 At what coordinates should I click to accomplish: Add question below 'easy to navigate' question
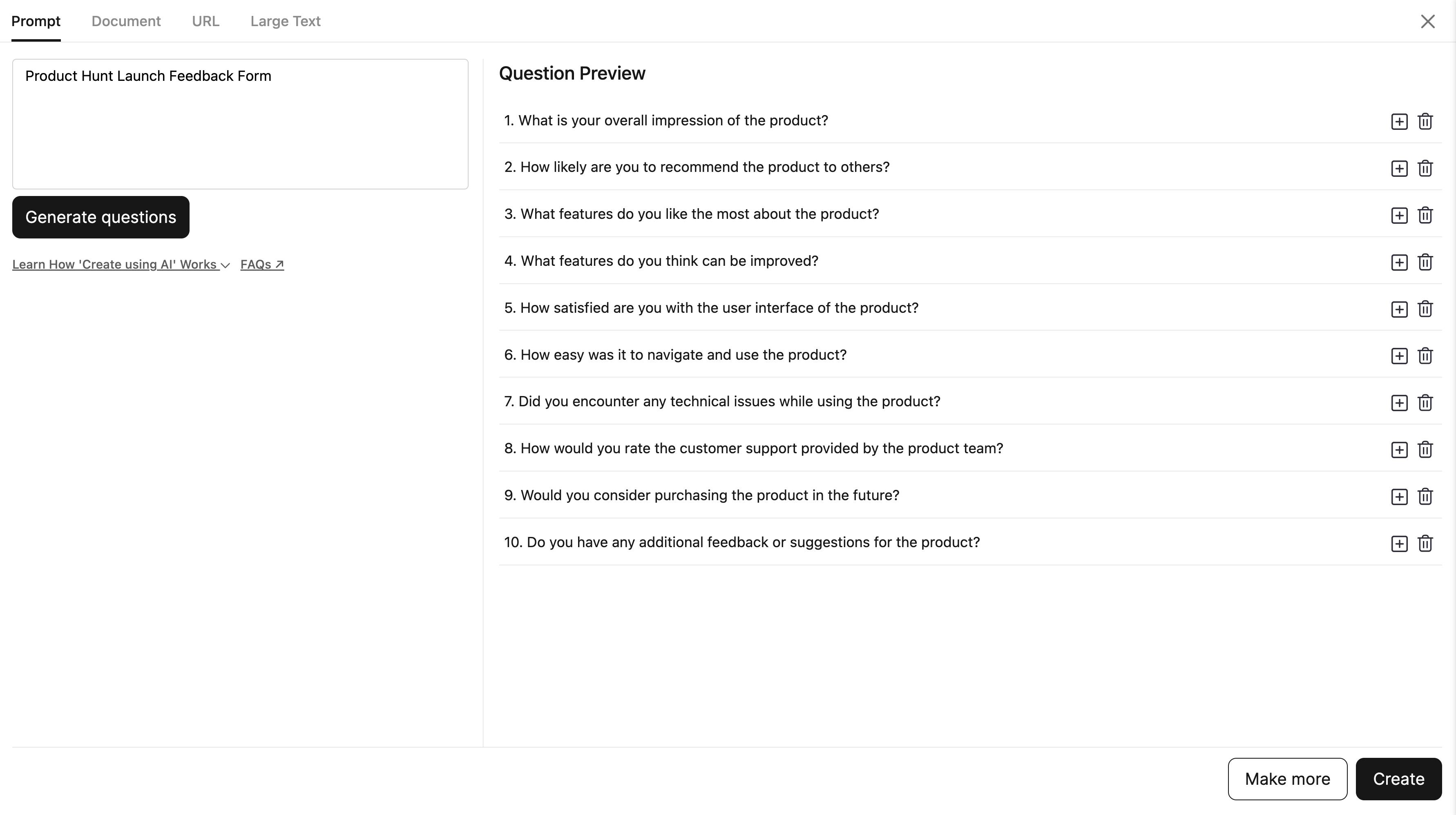pyautogui.click(x=1399, y=356)
